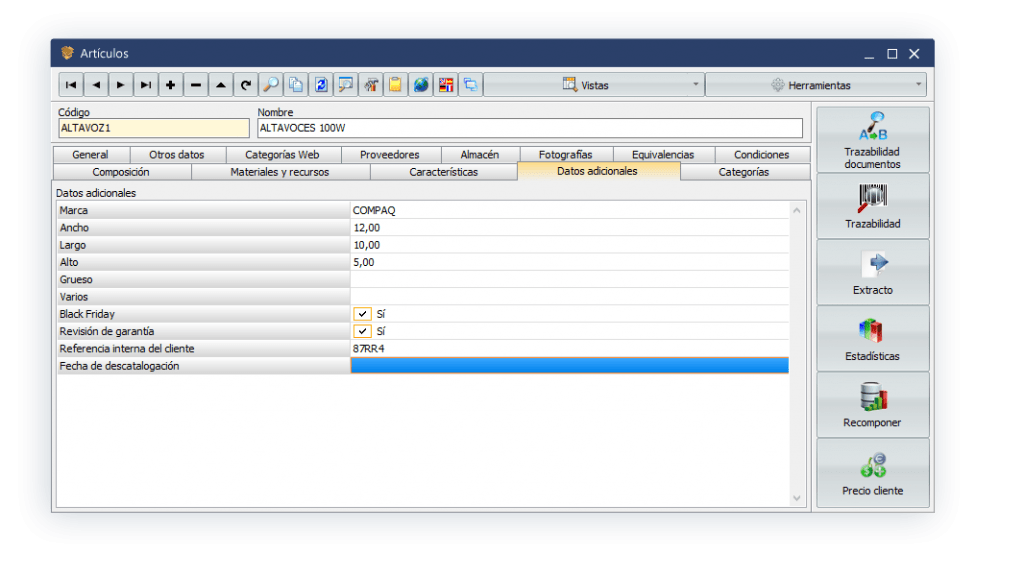Click the refresh curved arrow icon

[246, 85]
